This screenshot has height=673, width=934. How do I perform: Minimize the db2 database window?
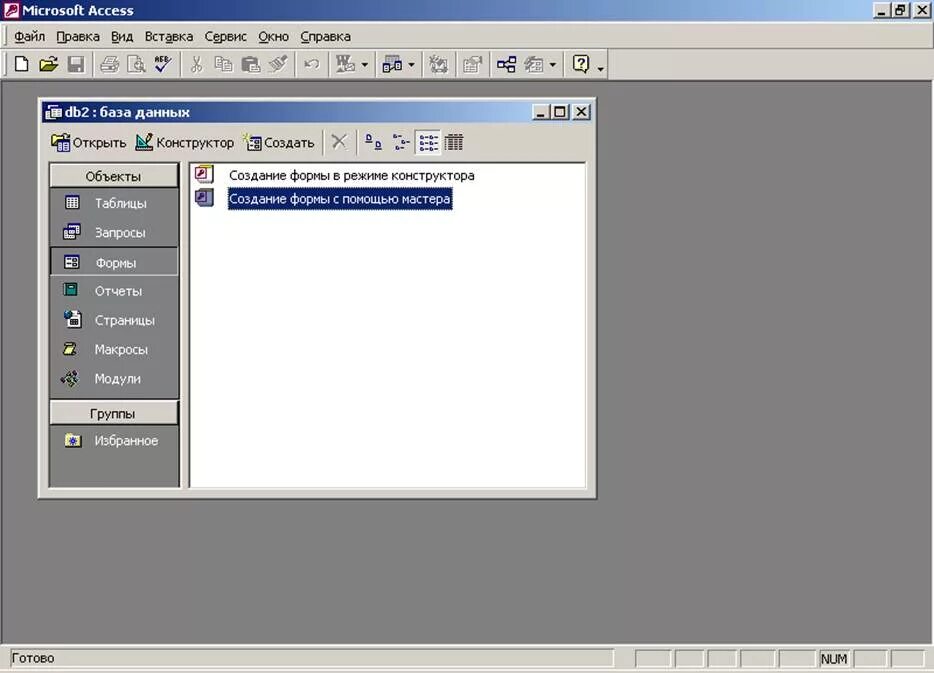(x=541, y=112)
